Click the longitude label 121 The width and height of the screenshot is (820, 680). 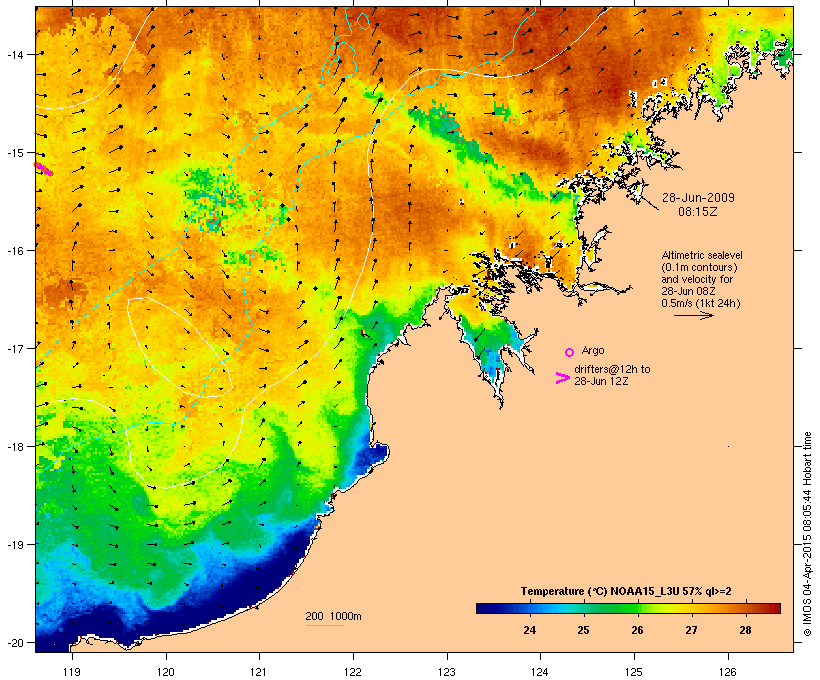tap(259, 672)
